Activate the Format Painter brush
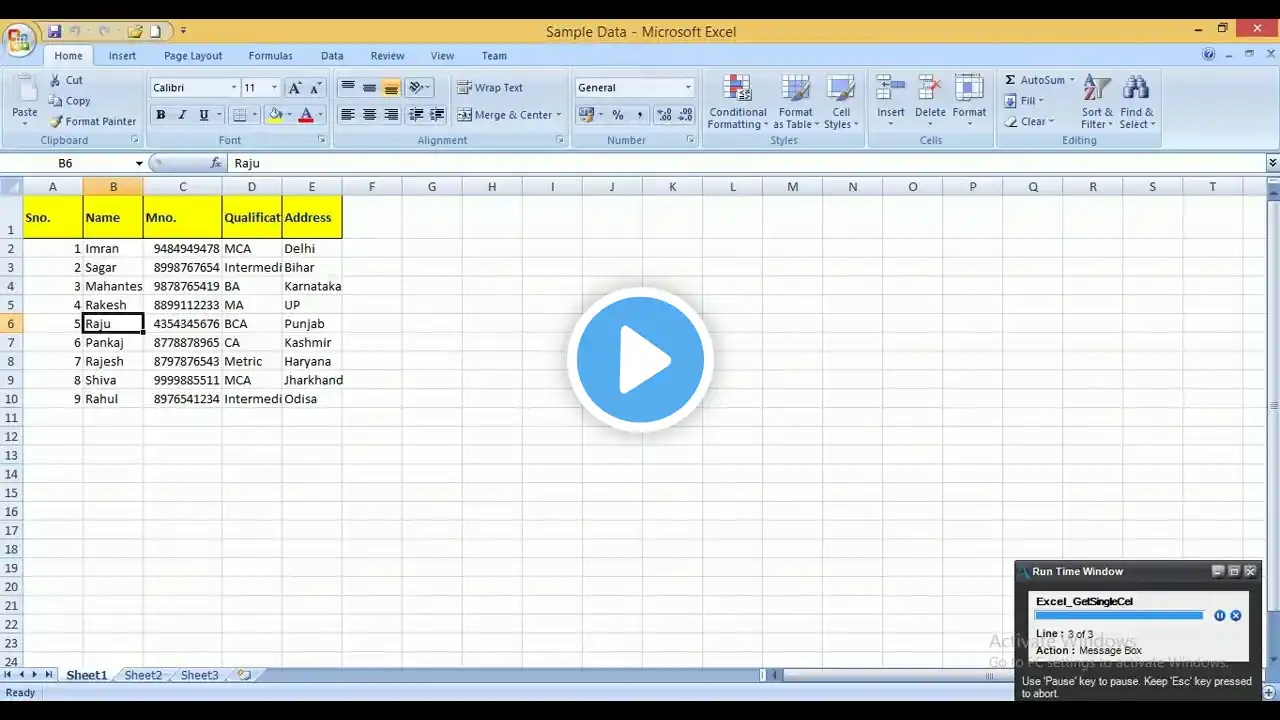 pyautogui.click(x=92, y=122)
